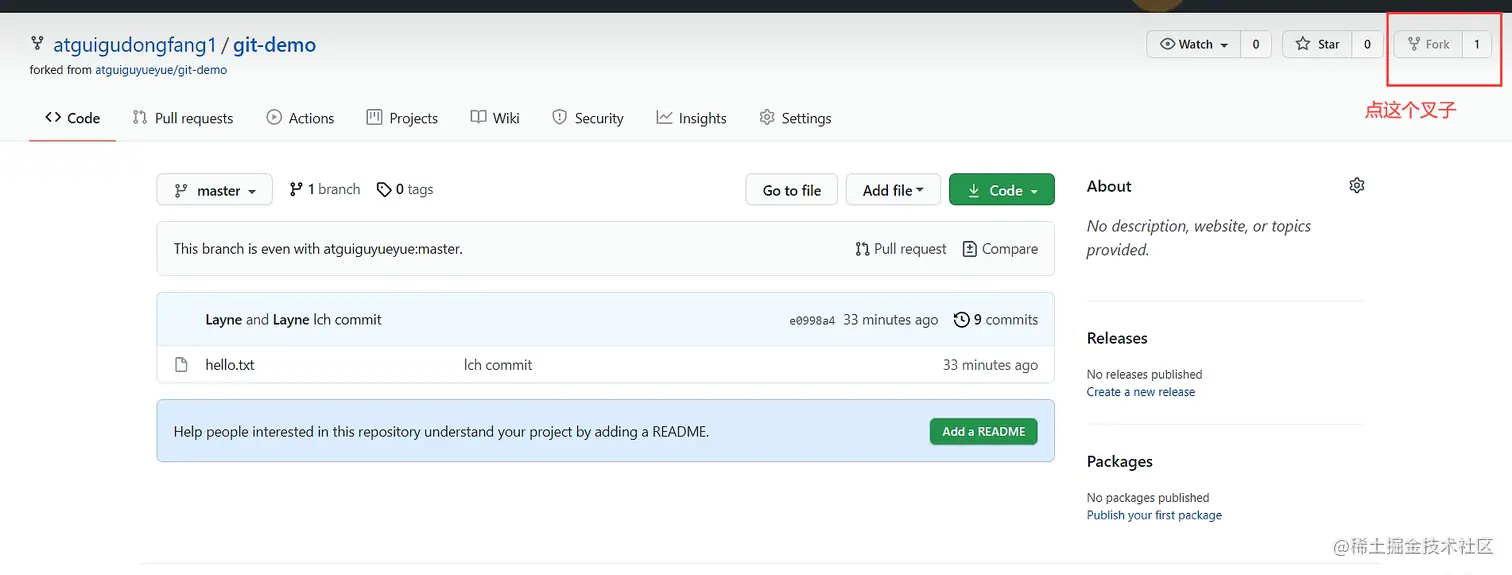Click the Fork count 1

coord(1477,44)
